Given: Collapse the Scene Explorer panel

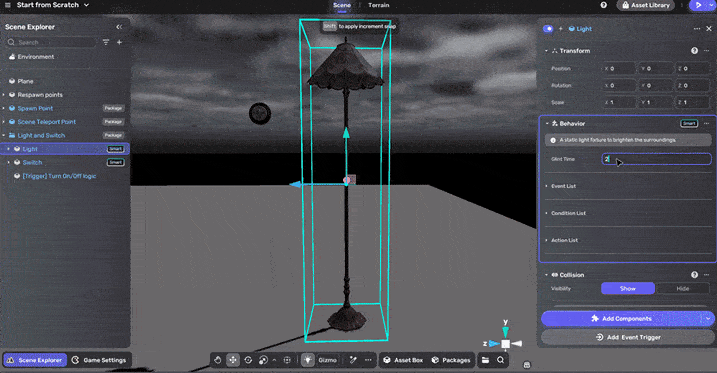Looking at the screenshot, I should pos(119,27).
